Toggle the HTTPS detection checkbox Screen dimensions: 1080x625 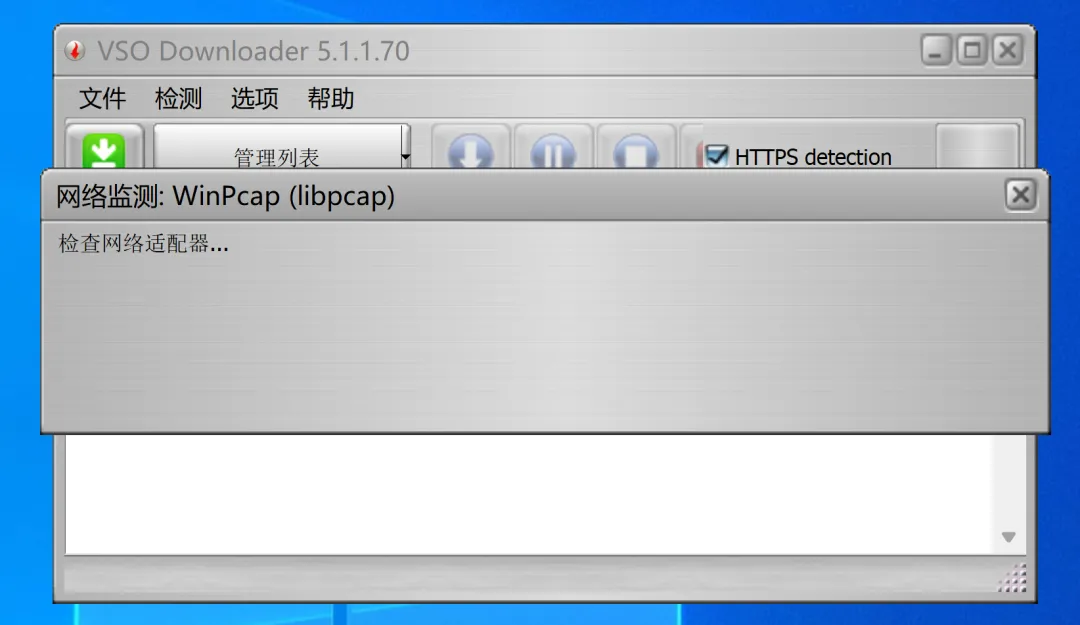[x=716, y=156]
